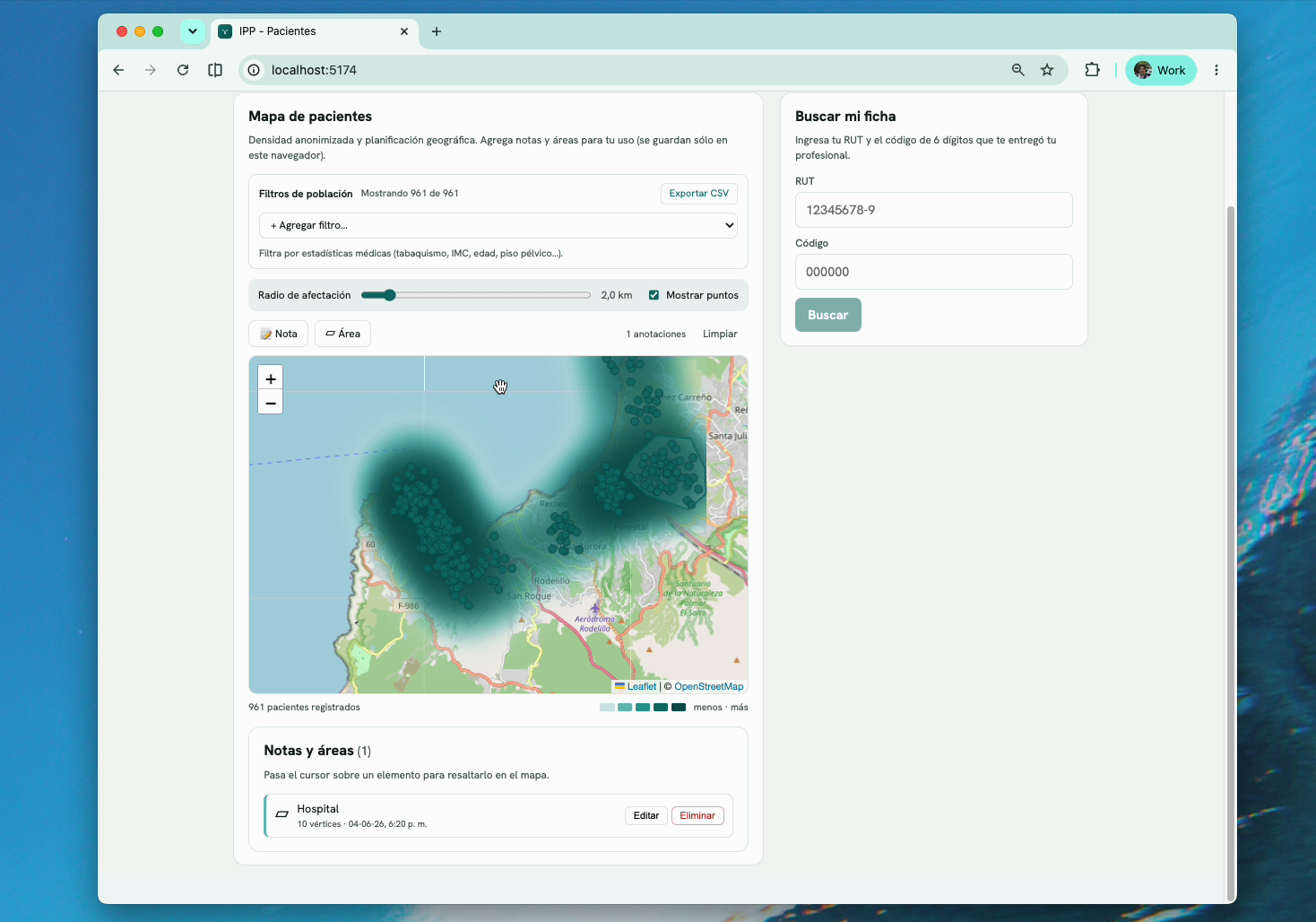Viewport: 1316px width, 922px height.
Task: Open the zoom magnifier in address bar
Action: coord(1018,70)
